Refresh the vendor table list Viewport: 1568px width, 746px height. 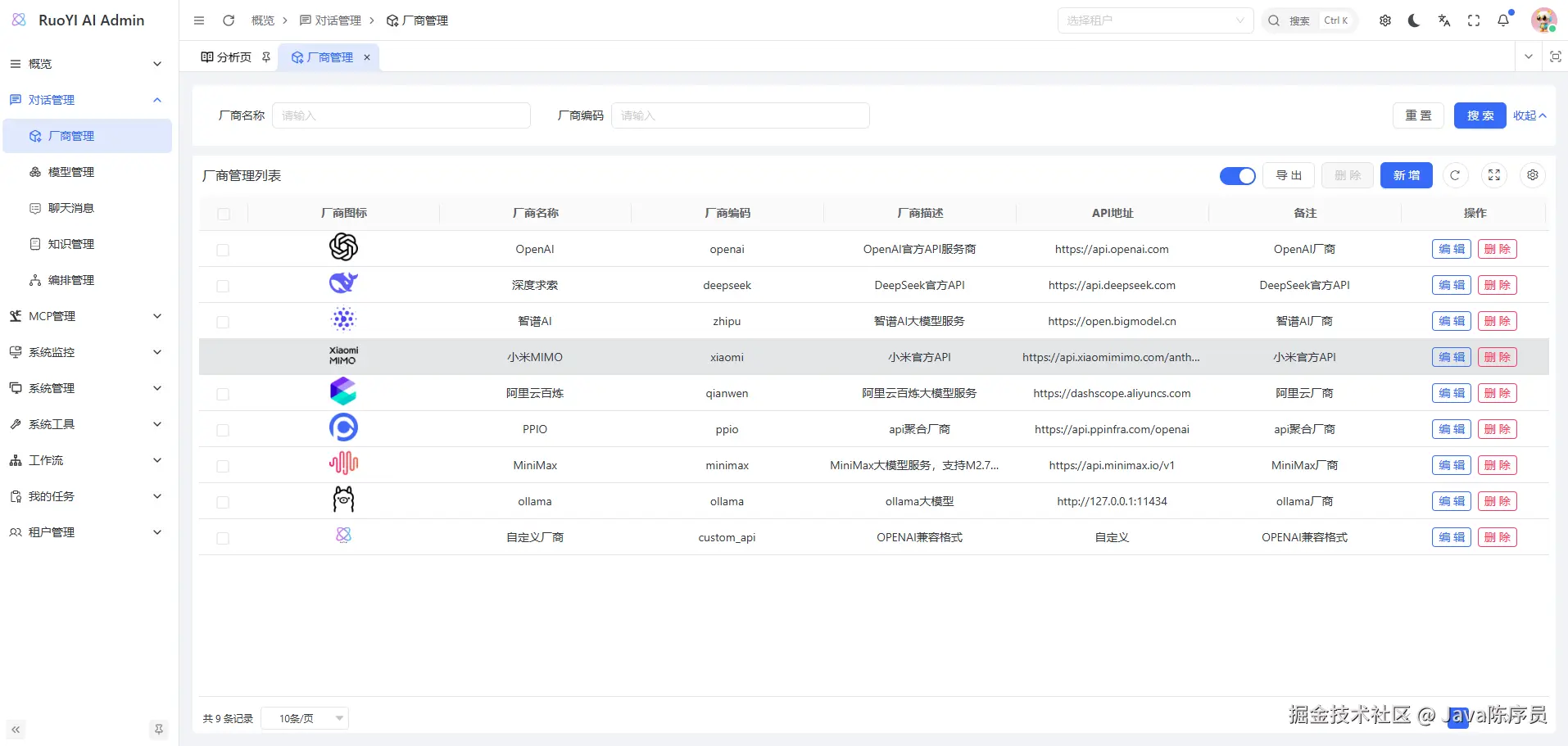1455,175
